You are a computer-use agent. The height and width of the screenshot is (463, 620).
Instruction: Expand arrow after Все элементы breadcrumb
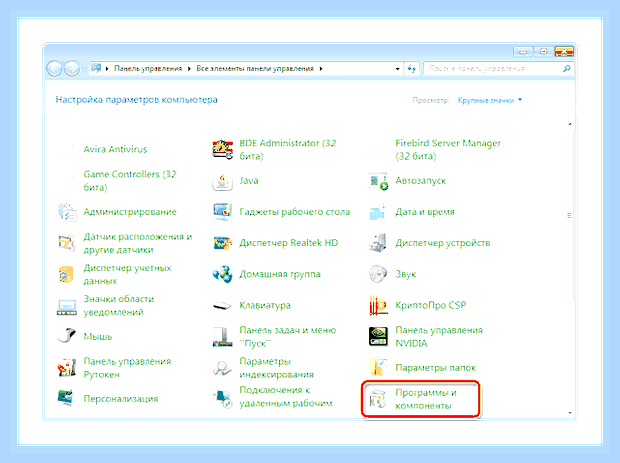click(321, 69)
